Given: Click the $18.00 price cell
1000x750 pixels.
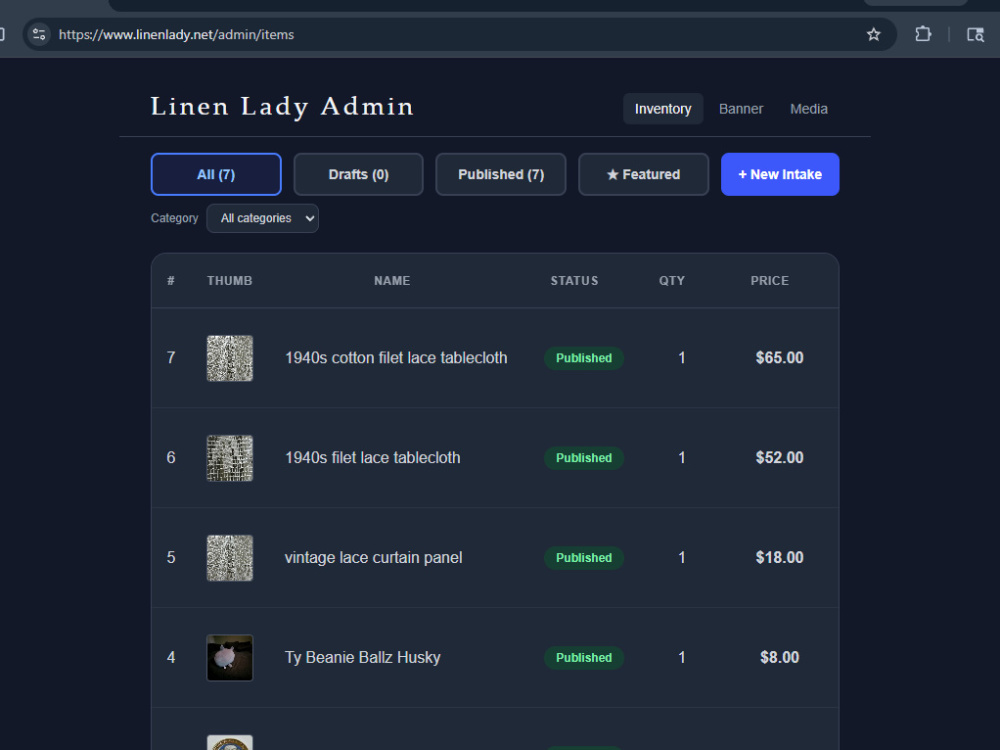Looking at the screenshot, I should tap(779, 557).
